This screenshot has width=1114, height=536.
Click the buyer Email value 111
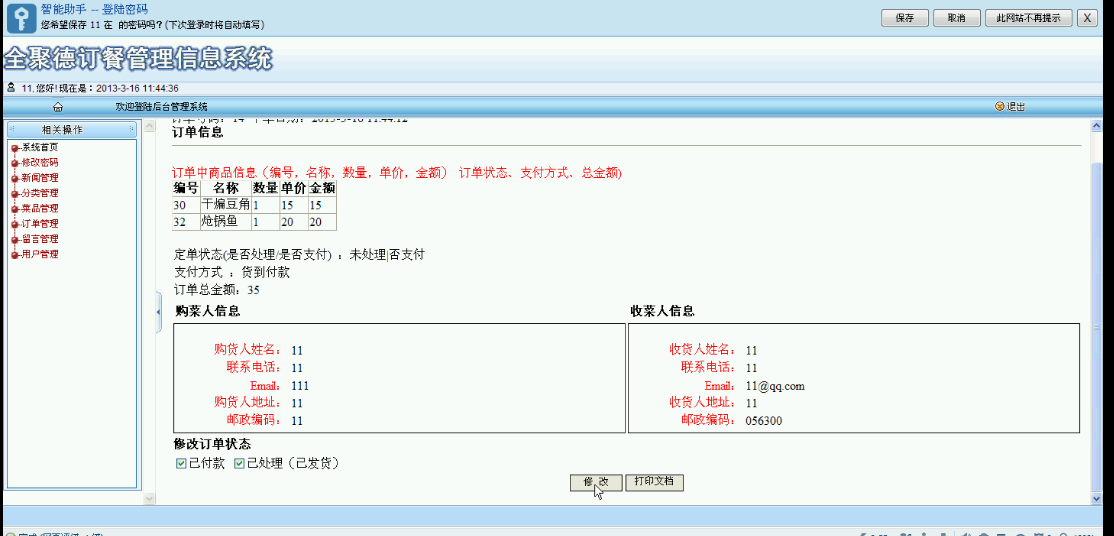click(300, 386)
